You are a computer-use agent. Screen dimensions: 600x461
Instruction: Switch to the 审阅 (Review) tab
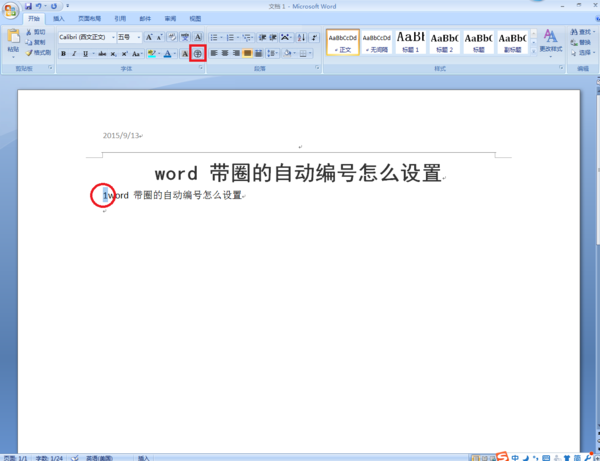click(x=170, y=18)
